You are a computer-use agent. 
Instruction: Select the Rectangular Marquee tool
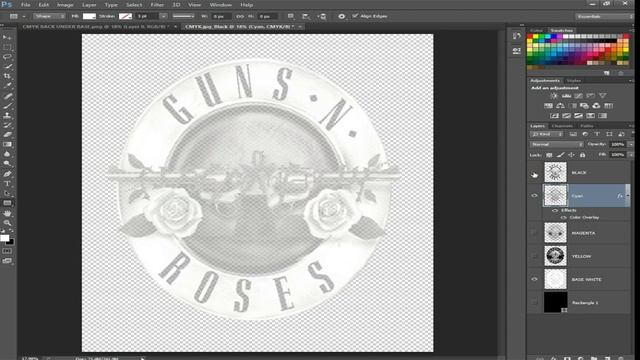pyautogui.click(x=7, y=47)
